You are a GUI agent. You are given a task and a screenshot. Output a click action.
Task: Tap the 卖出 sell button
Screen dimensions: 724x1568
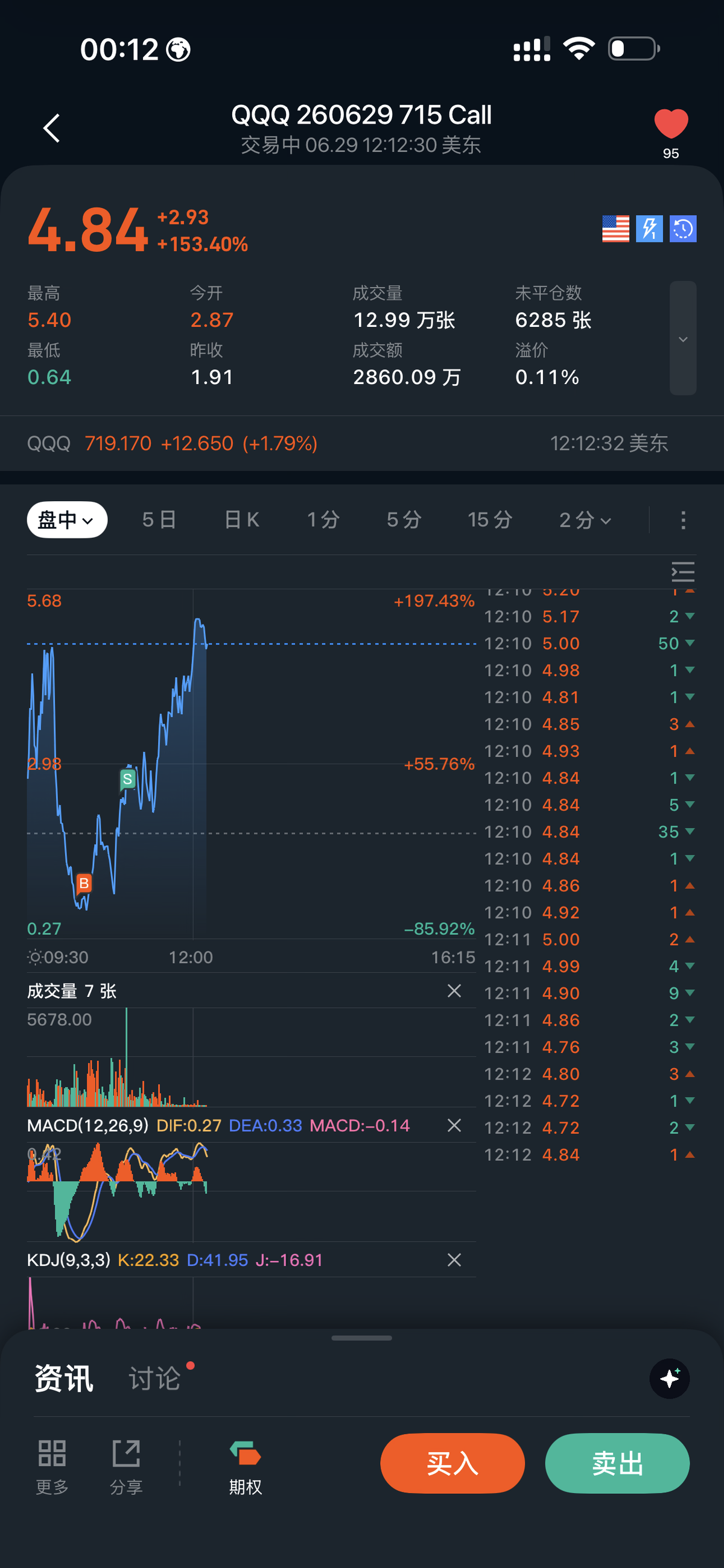617,1463
